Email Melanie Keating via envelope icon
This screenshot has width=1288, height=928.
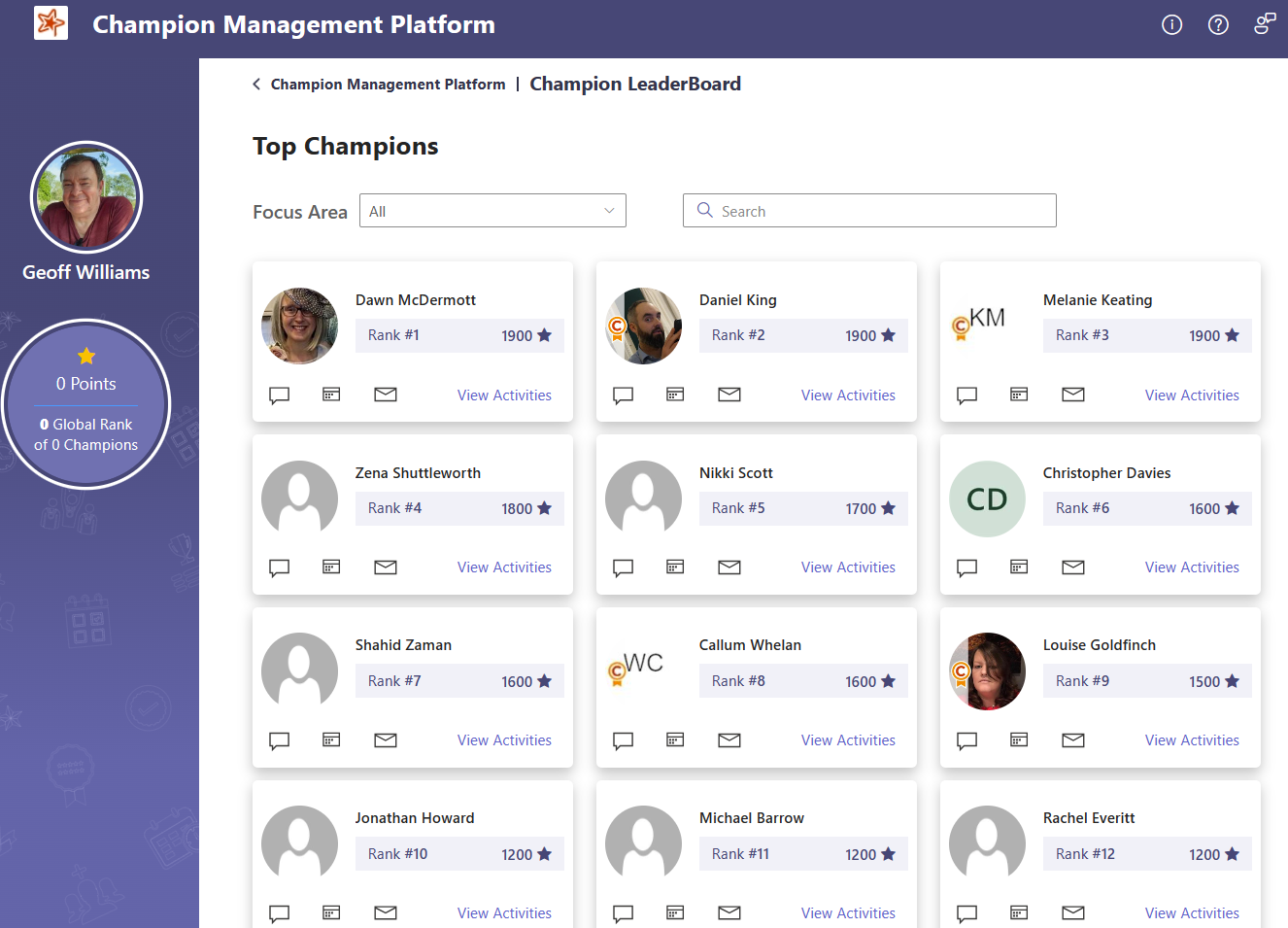[1072, 395]
